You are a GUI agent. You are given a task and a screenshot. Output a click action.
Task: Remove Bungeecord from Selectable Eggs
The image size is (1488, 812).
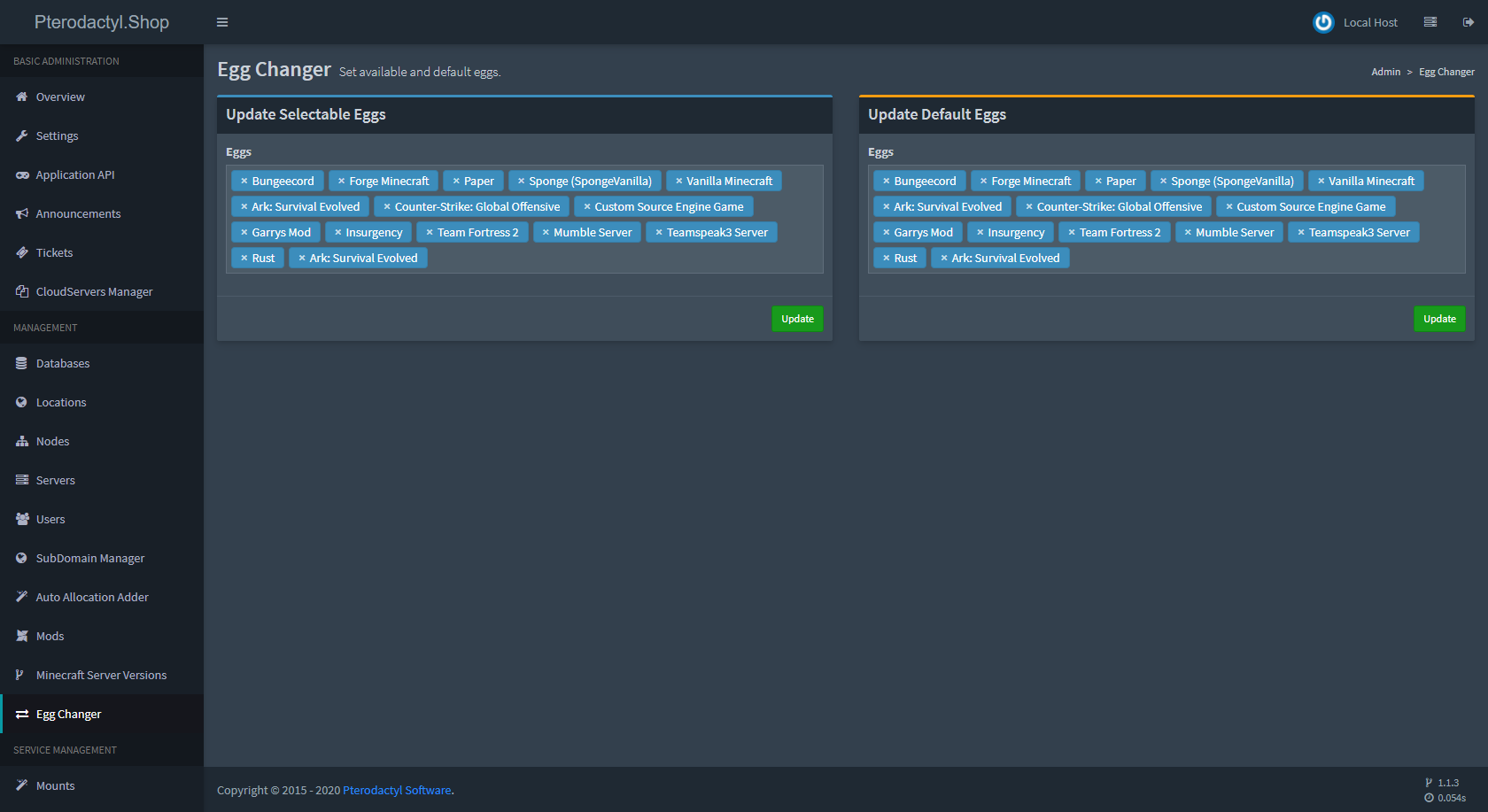click(x=244, y=182)
